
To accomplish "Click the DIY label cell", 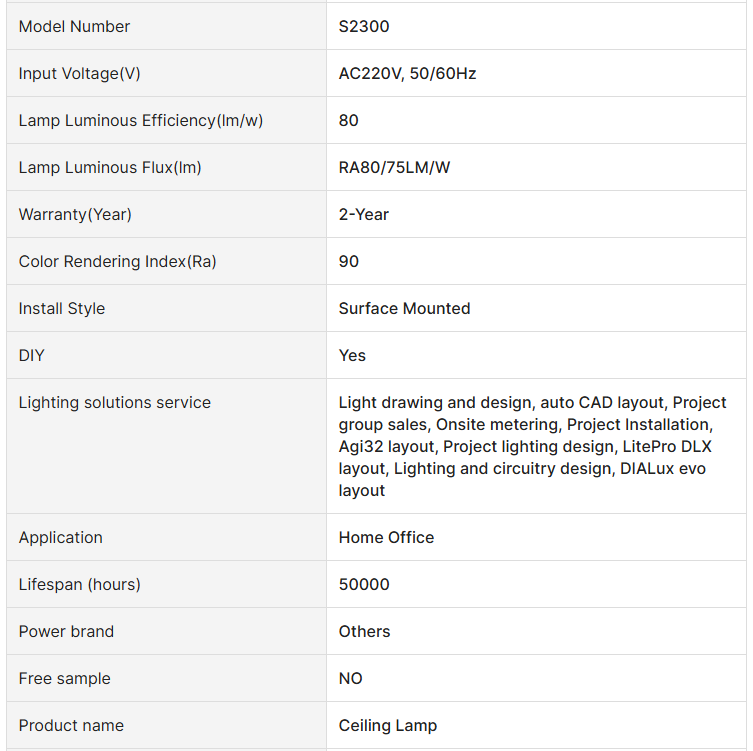I will click(32, 355).
